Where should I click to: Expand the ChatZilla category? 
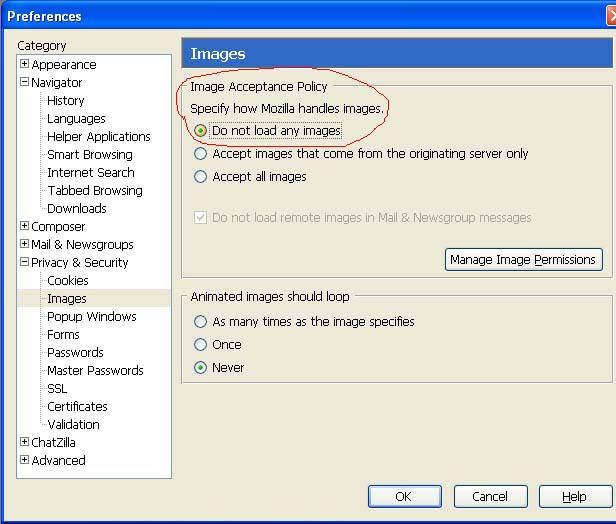point(24,443)
